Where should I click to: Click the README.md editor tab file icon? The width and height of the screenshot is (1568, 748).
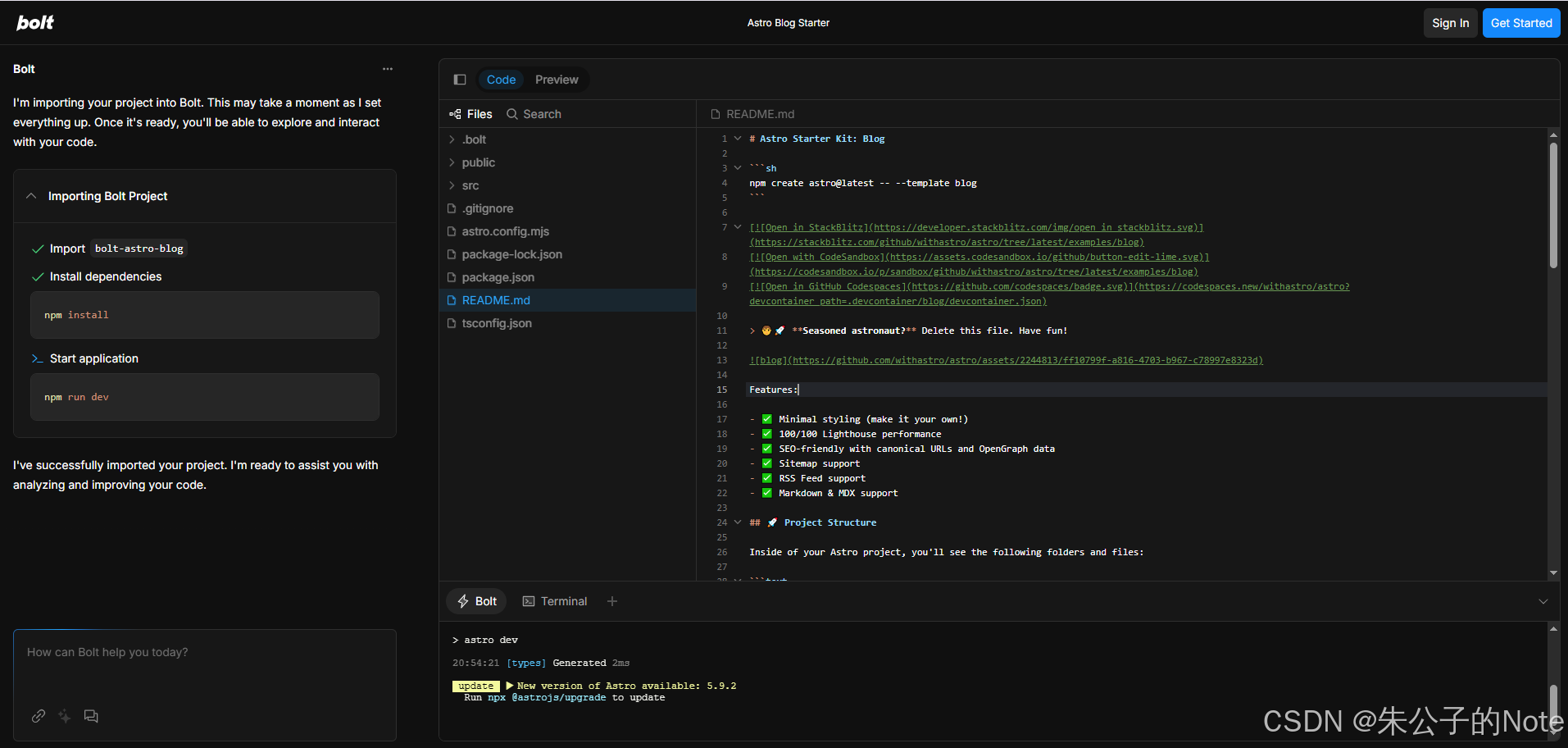coord(716,114)
